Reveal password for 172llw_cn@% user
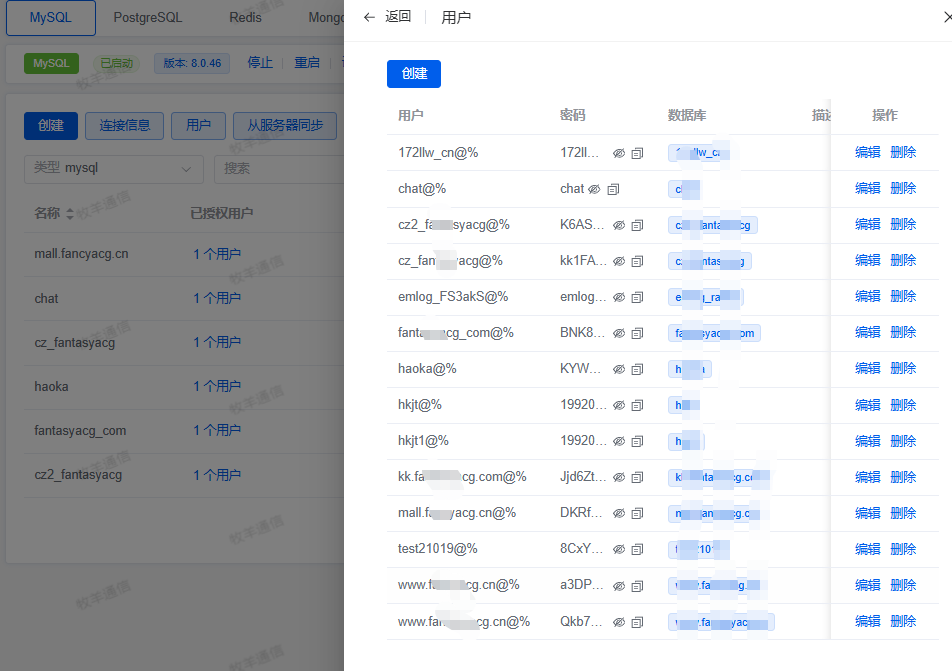 pyautogui.click(x=619, y=154)
